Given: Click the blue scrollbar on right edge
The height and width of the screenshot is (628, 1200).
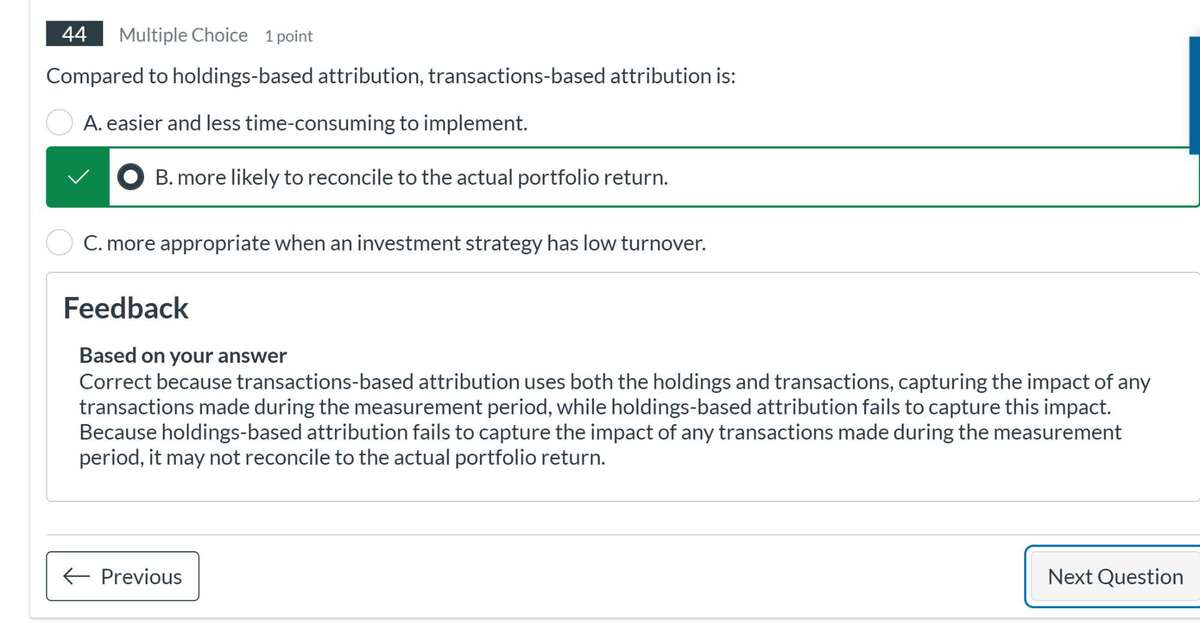Looking at the screenshot, I should point(1194,95).
